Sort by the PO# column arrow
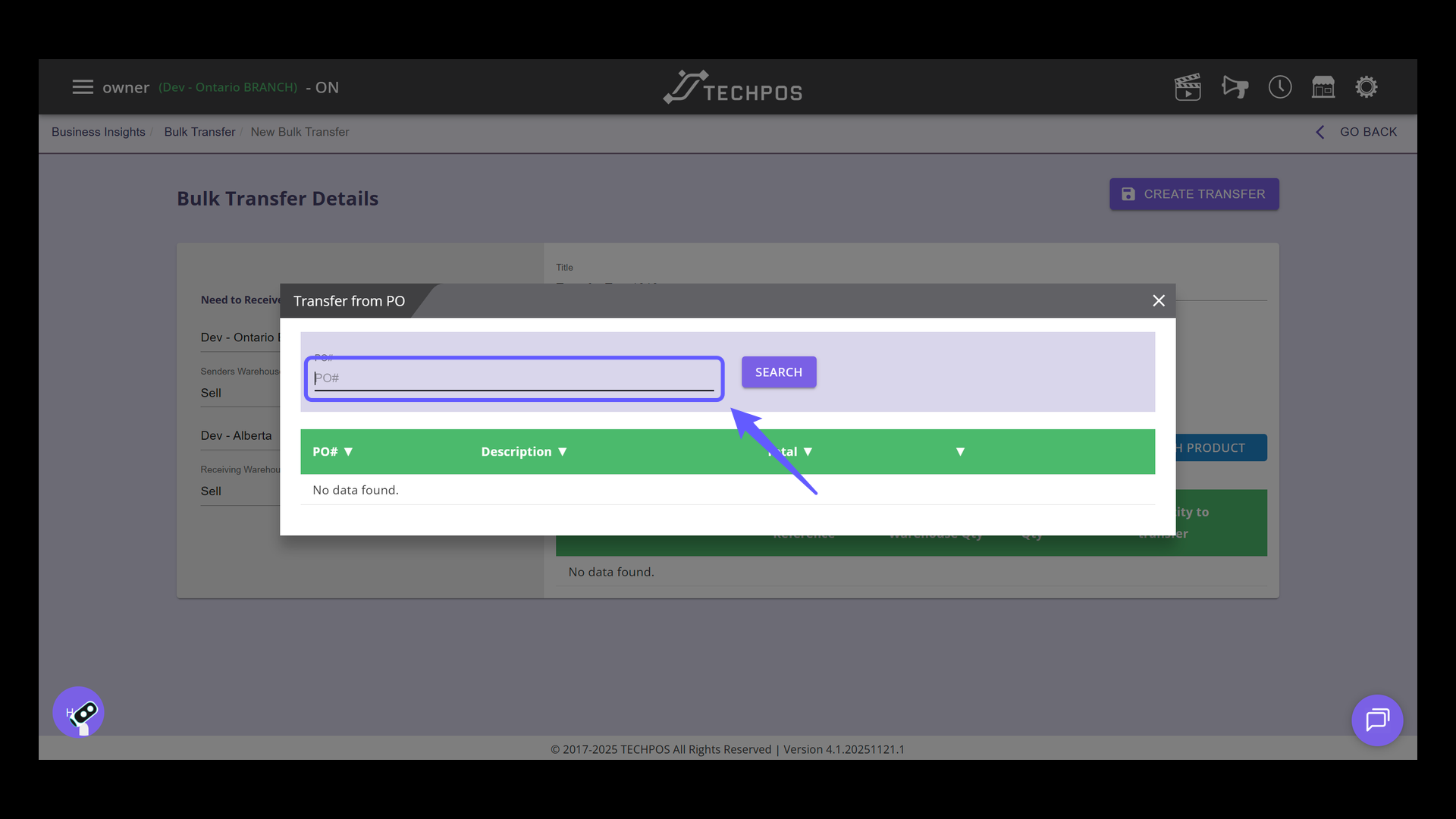Screen dimensions: 1456x819 pyautogui.click(x=348, y=452)
